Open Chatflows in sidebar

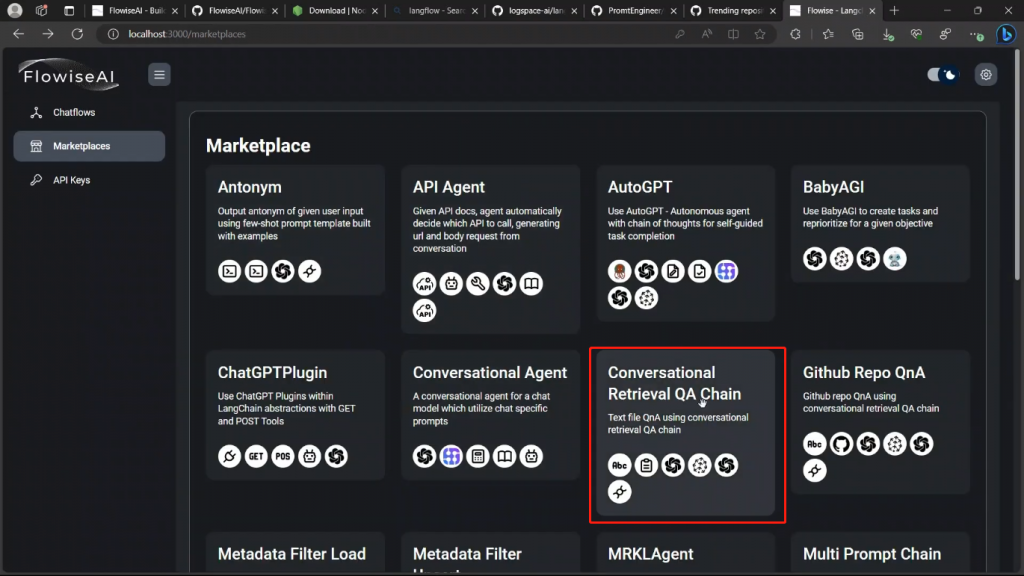74,112
